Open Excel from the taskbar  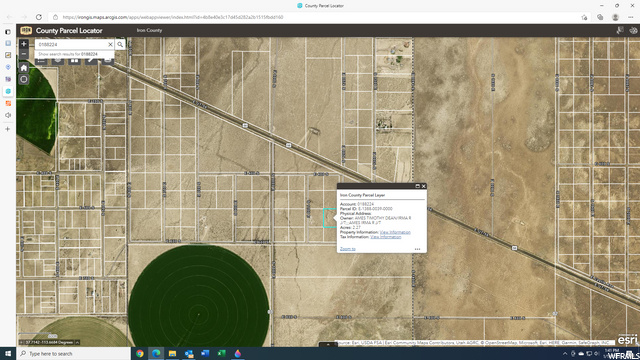click(x=221, y=353)
